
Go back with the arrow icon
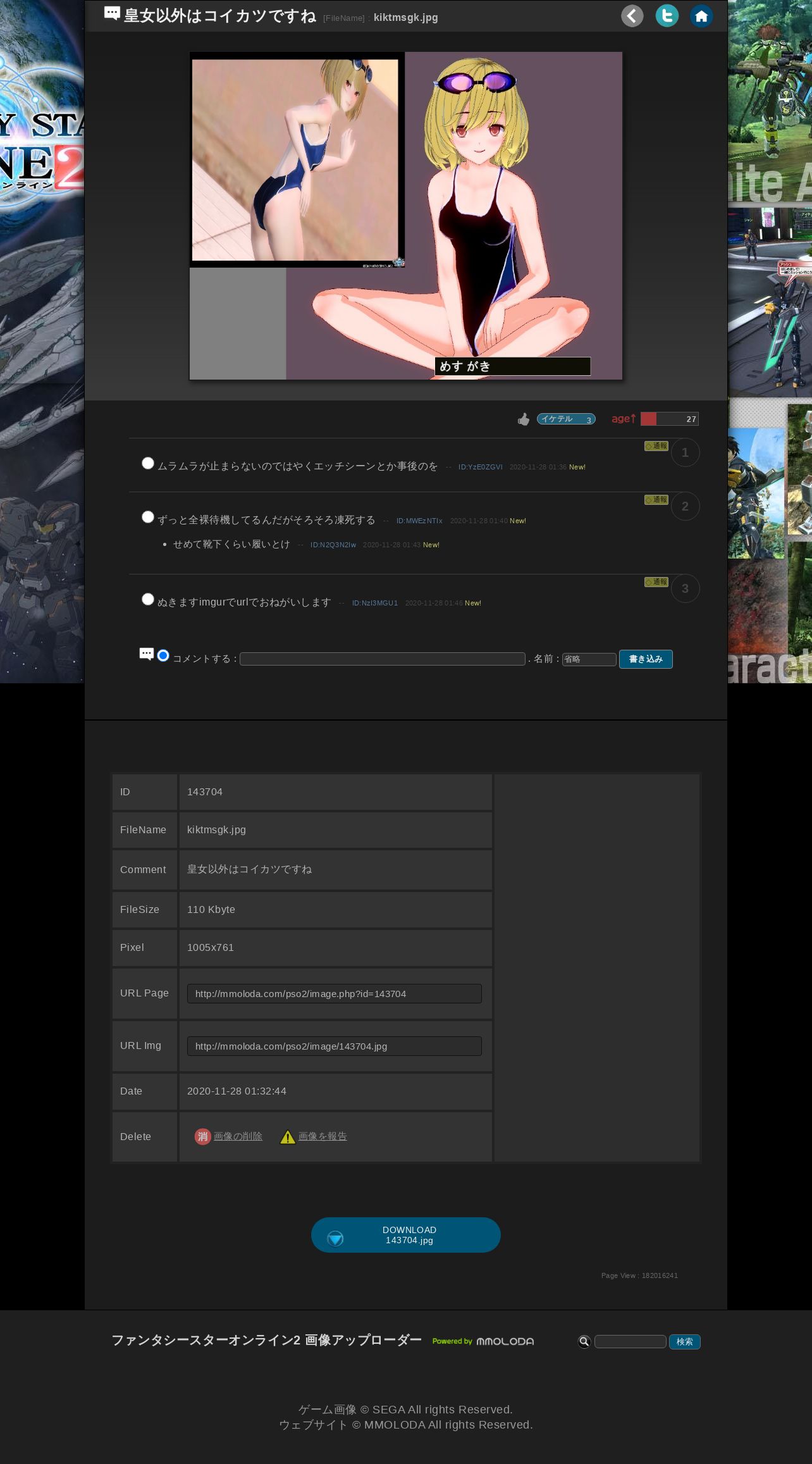(632, 16)
